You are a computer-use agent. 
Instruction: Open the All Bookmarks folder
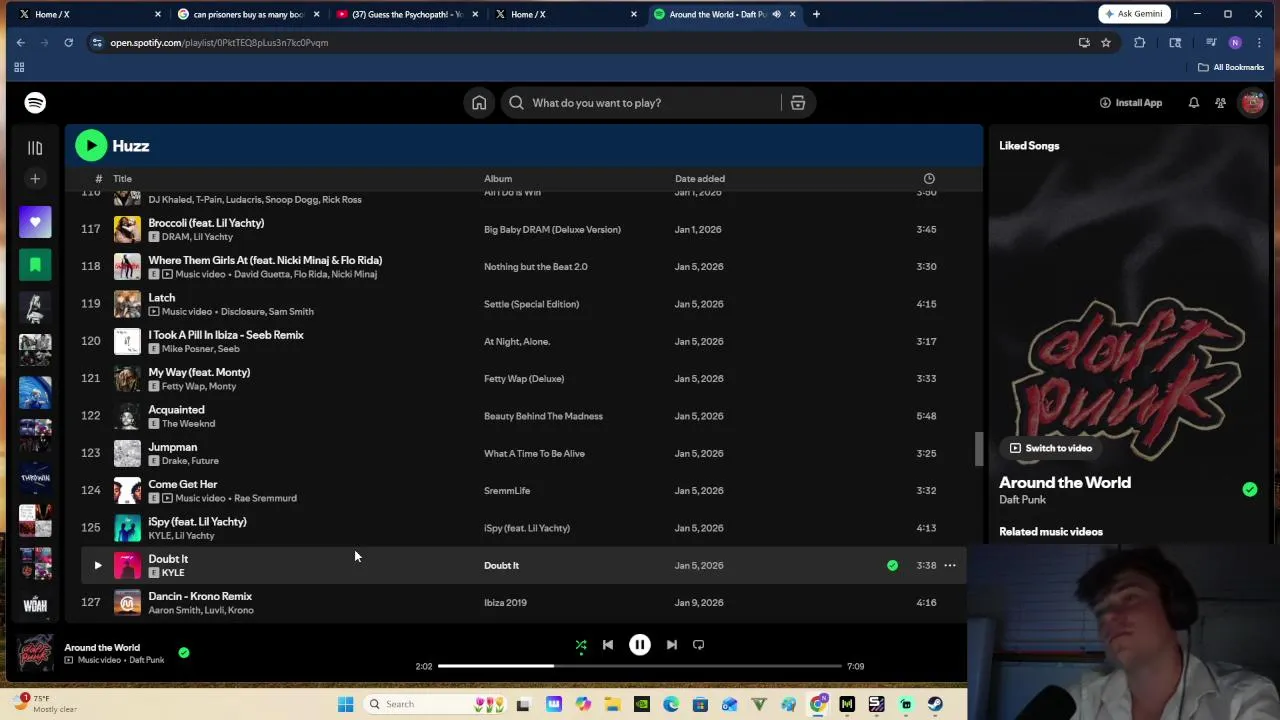[1231, 67]
